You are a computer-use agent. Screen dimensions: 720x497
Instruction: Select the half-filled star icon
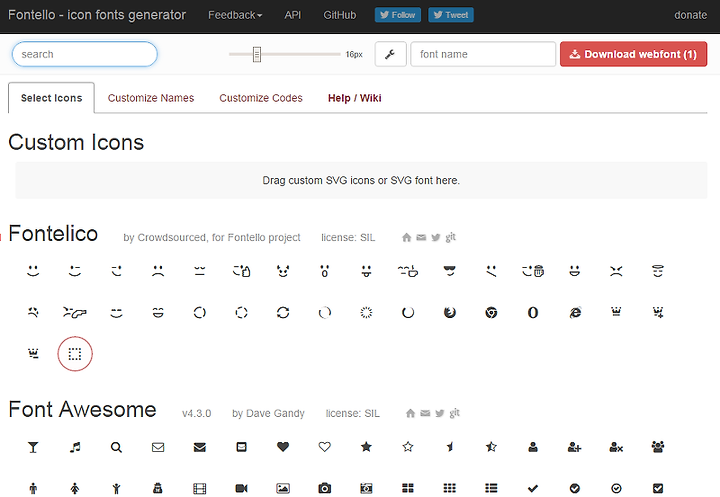[491, 446]
